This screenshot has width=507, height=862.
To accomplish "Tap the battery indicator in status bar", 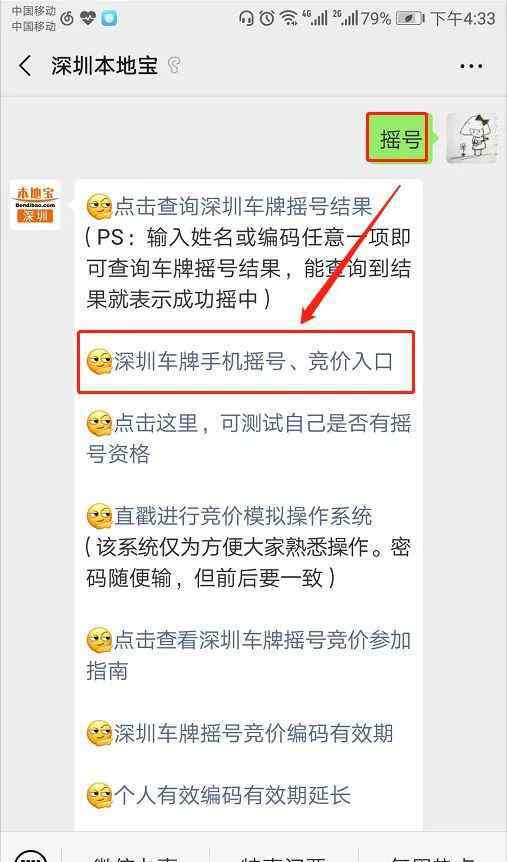I will tap(410, 19).
